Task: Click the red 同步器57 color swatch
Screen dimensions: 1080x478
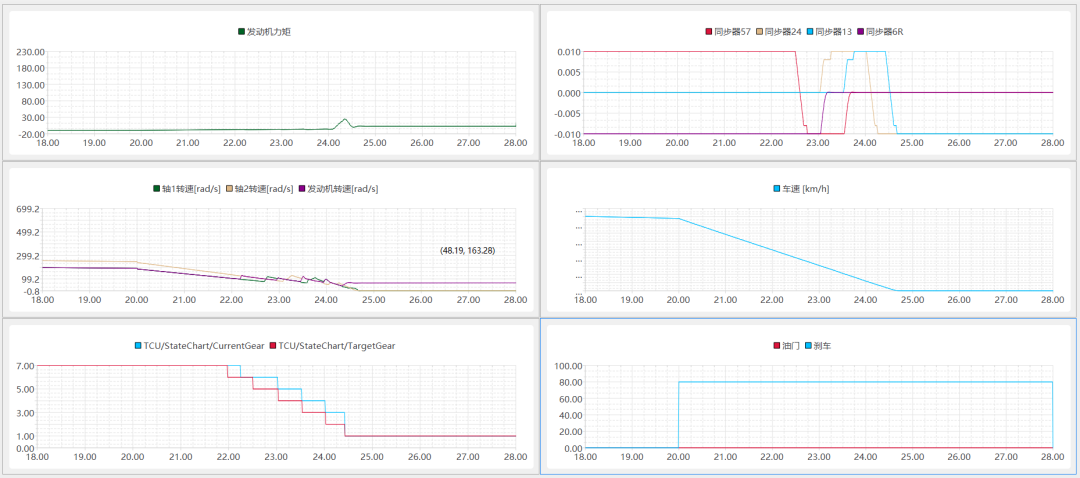Action: click(x=709, y=31)
